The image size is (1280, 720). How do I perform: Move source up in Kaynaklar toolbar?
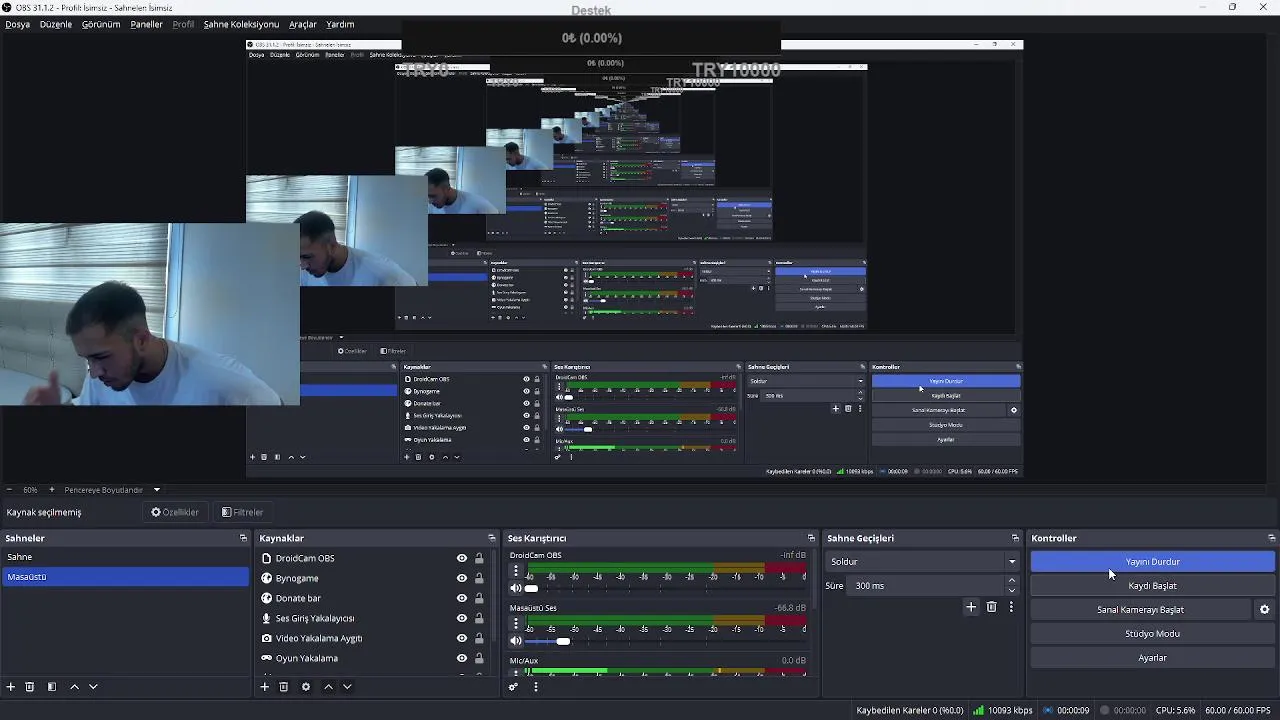328,687
